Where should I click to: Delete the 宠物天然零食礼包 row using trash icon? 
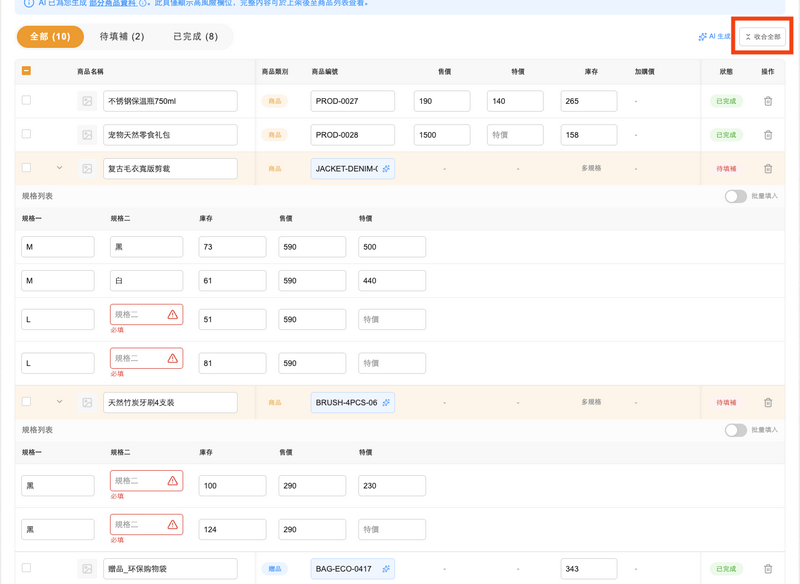point(768,134)
